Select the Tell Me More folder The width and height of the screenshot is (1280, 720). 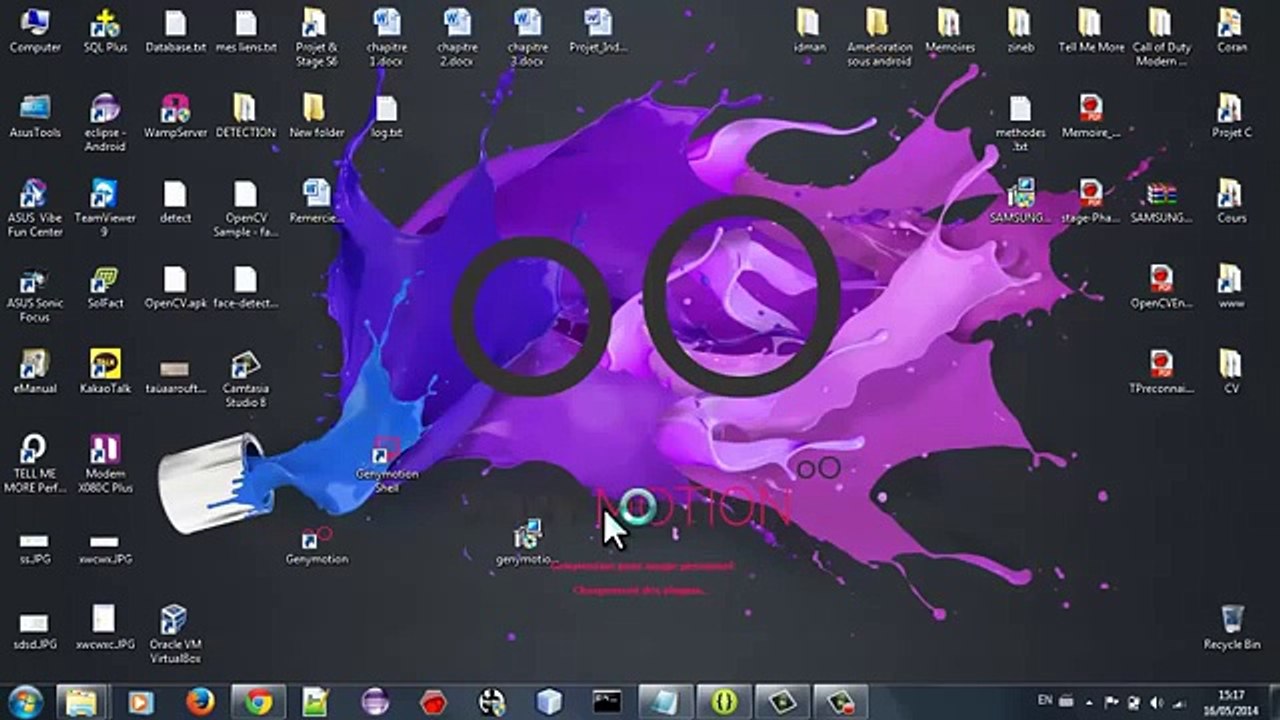(x=1090, y=31)
